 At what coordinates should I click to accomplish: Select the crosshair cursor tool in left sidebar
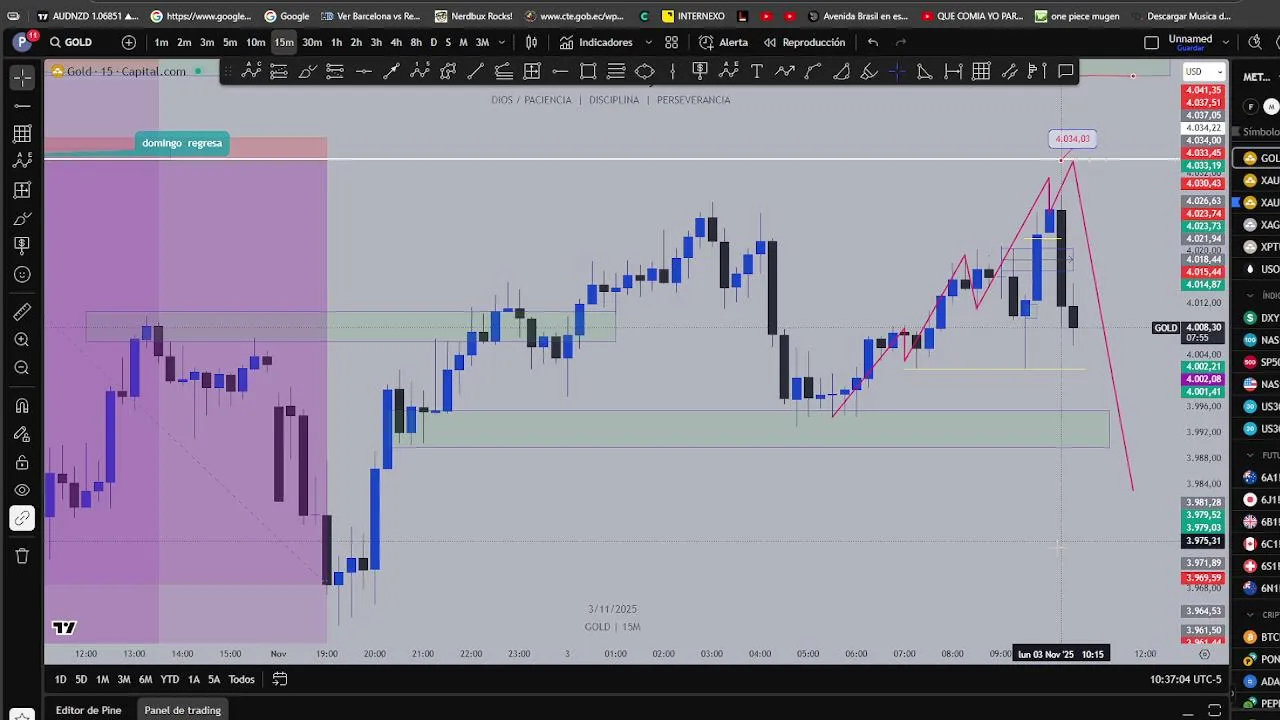point(22,77)
